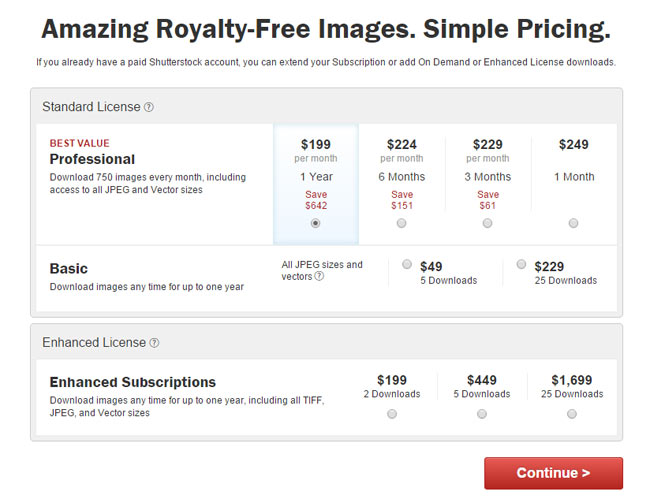Choose Enhanced $449 5 Downloads option
Screen dimensions: 650x499
[x=482, y=414]
